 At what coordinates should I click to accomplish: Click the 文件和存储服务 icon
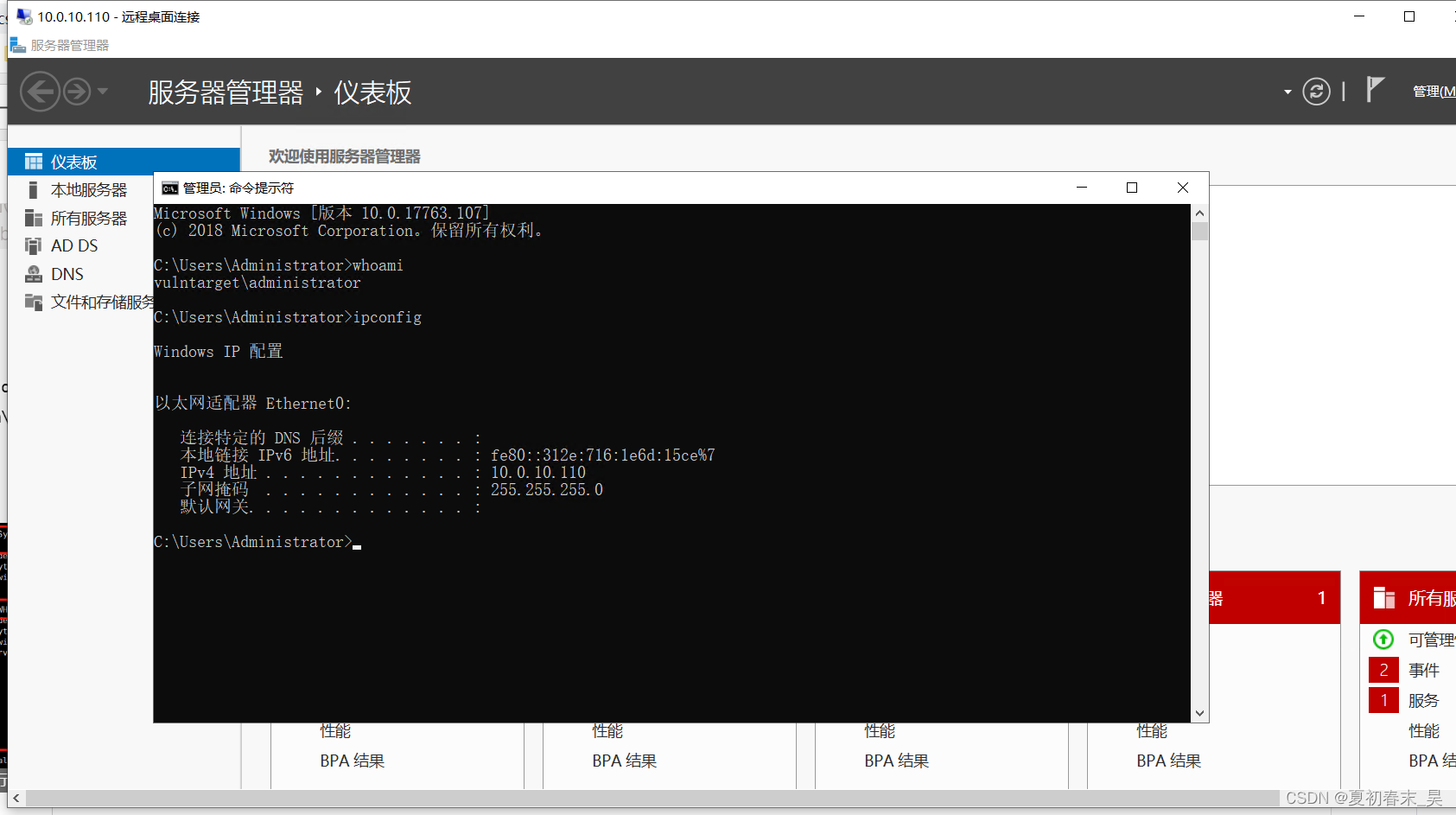(34, 302)
